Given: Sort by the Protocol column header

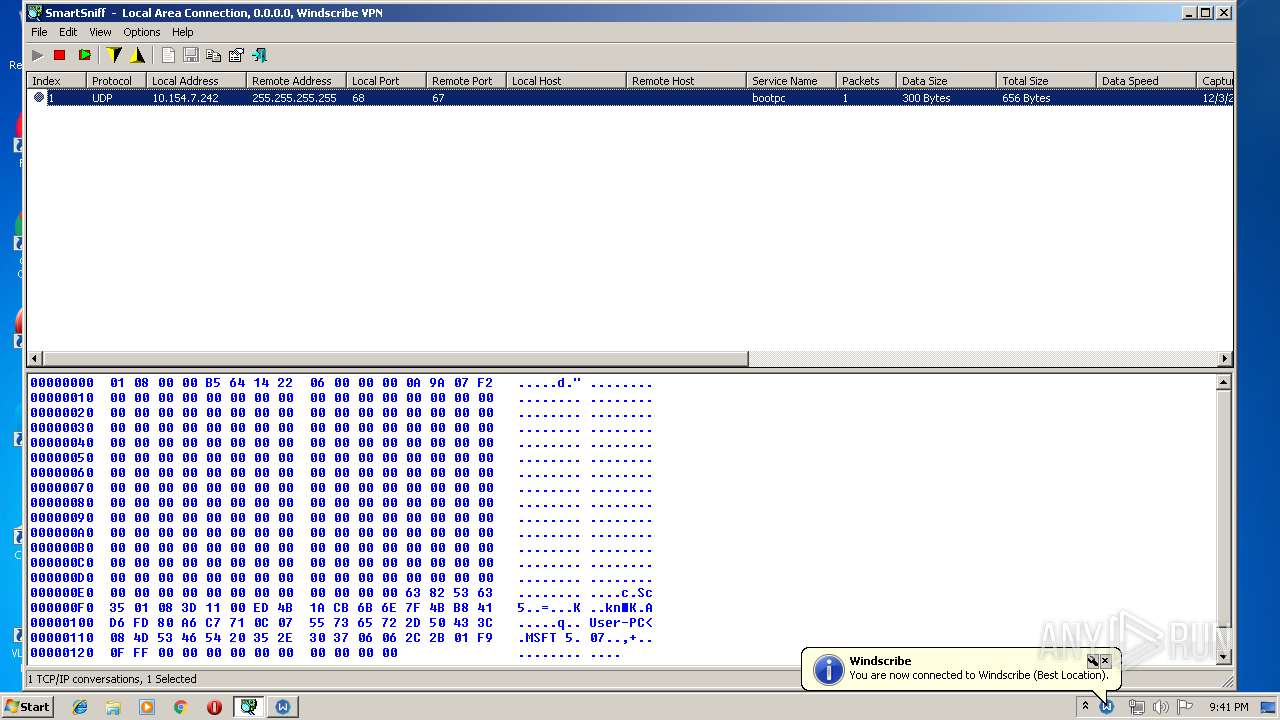Looking at the screenshot, I should (116, 81).
